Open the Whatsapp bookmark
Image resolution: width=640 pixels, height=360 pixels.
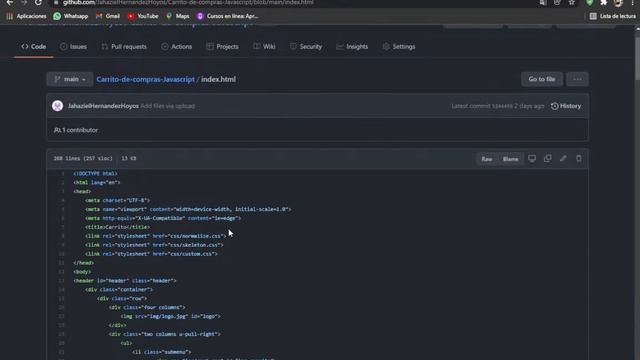pos(71,16)
